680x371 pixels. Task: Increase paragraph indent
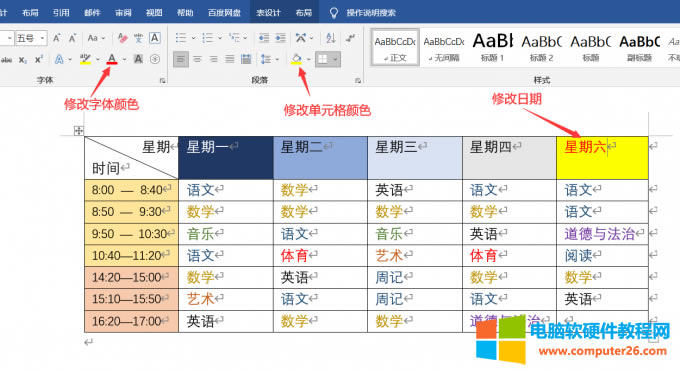281,38
